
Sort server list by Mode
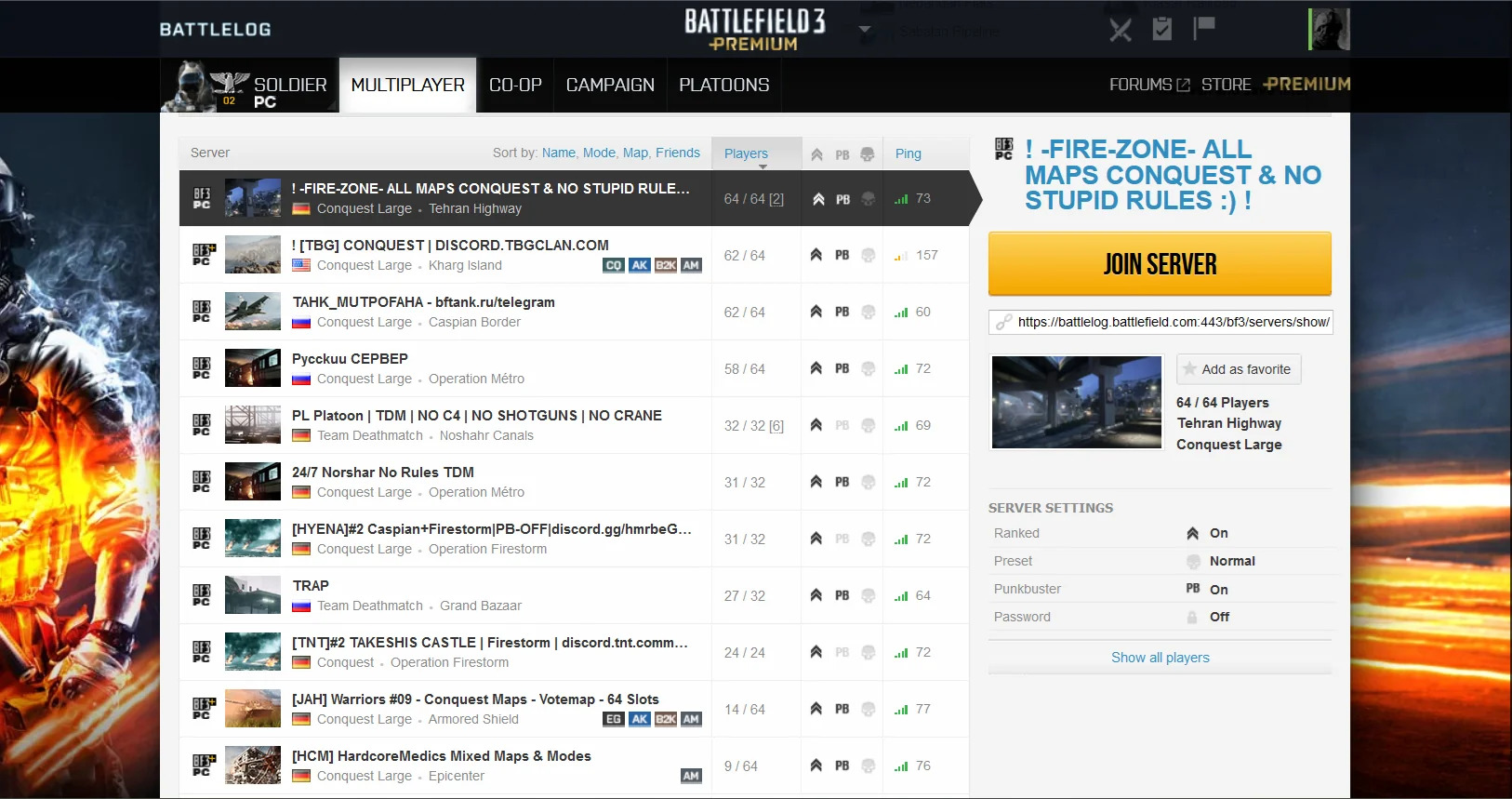click(599, 153)
